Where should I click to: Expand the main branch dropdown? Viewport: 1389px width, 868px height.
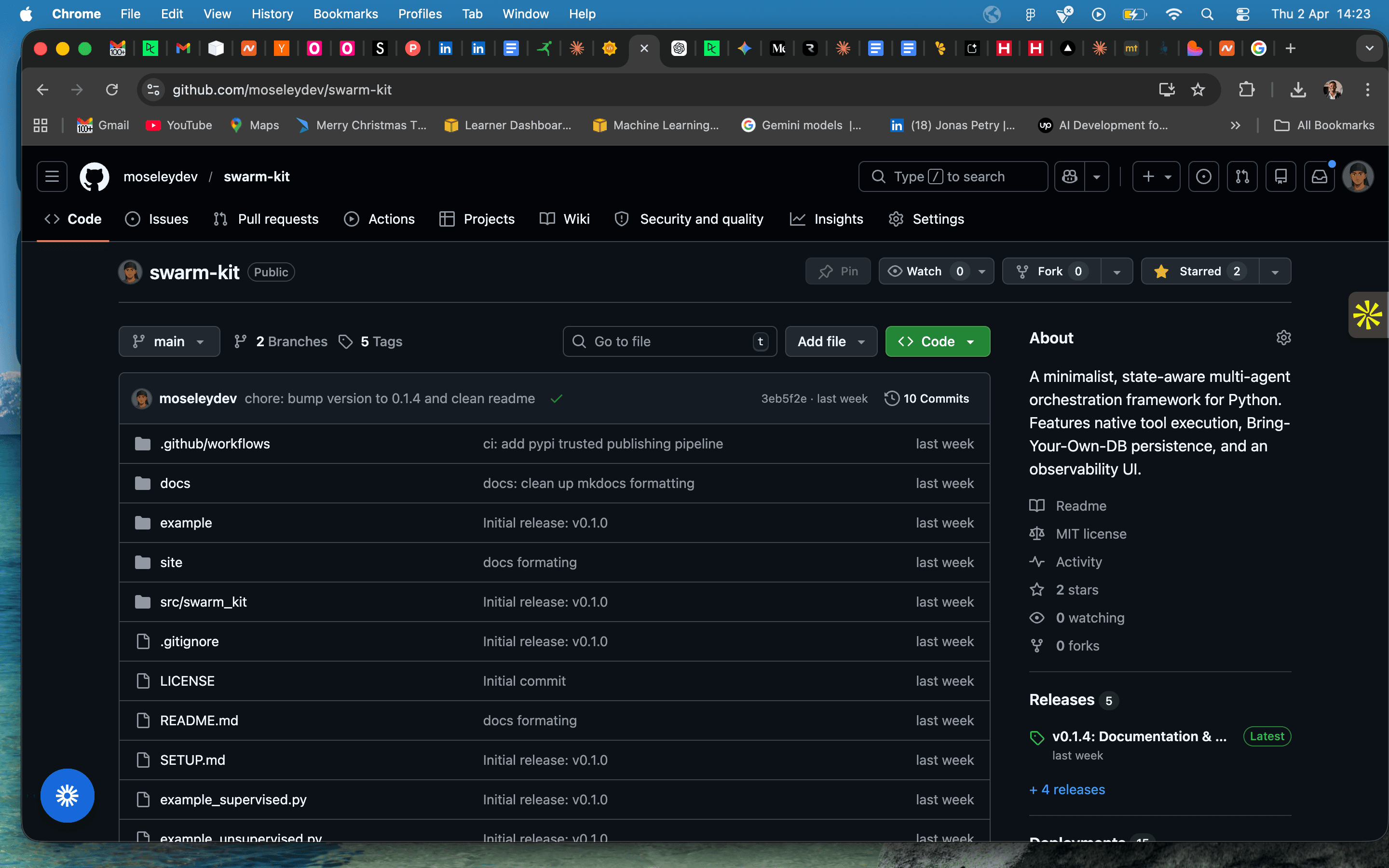click(x=169, y=341)
